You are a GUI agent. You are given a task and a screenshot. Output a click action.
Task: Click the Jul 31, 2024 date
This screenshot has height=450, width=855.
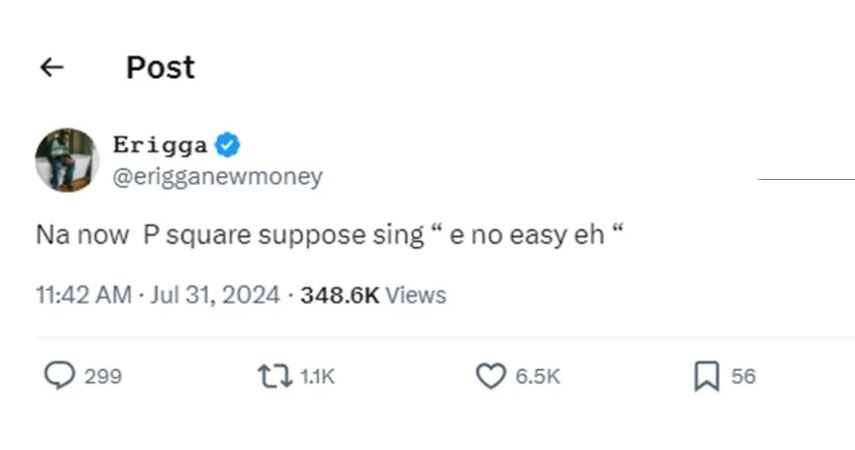[x=215, y=295]
